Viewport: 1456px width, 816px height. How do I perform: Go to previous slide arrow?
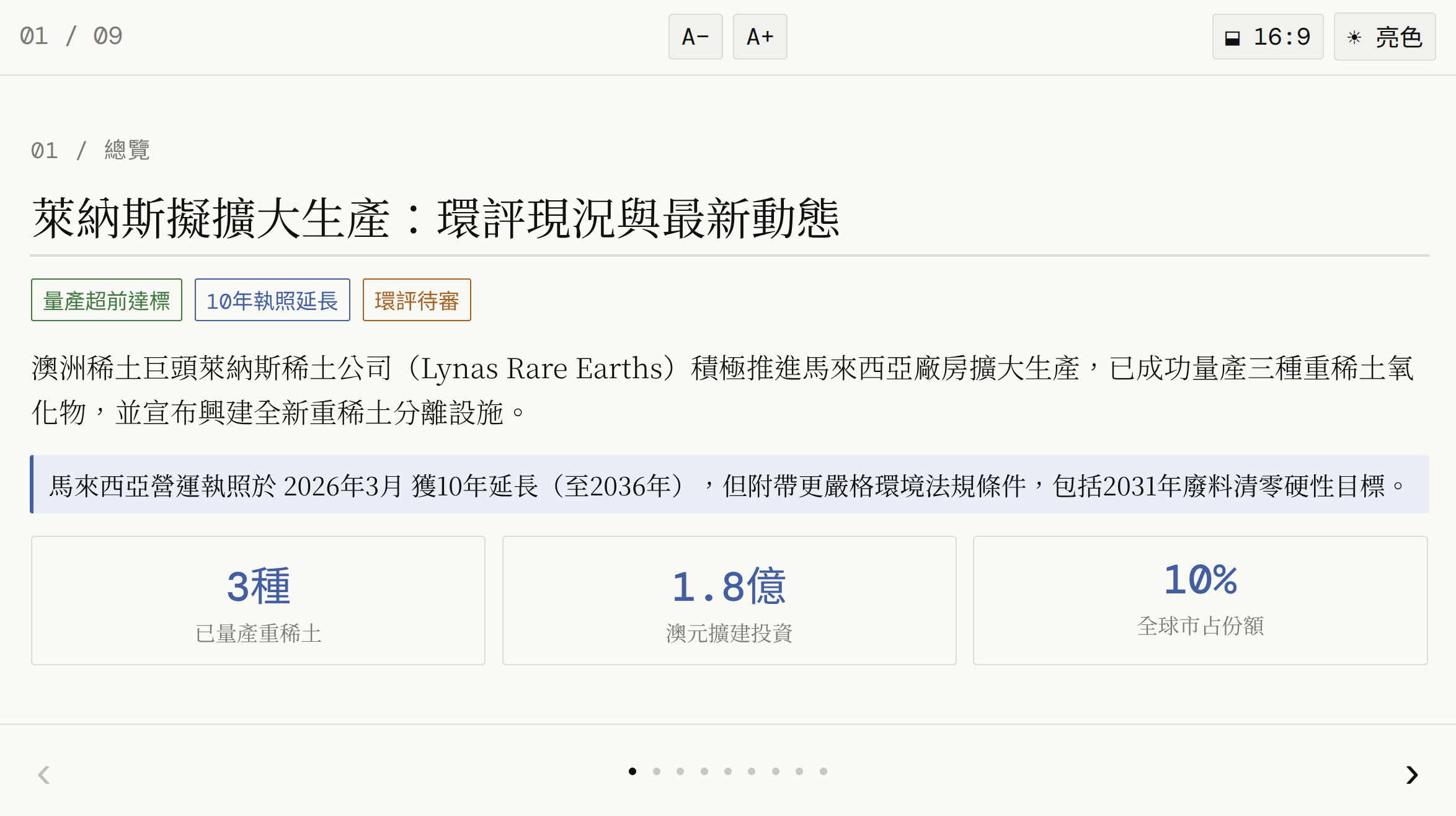pos(43,774)
